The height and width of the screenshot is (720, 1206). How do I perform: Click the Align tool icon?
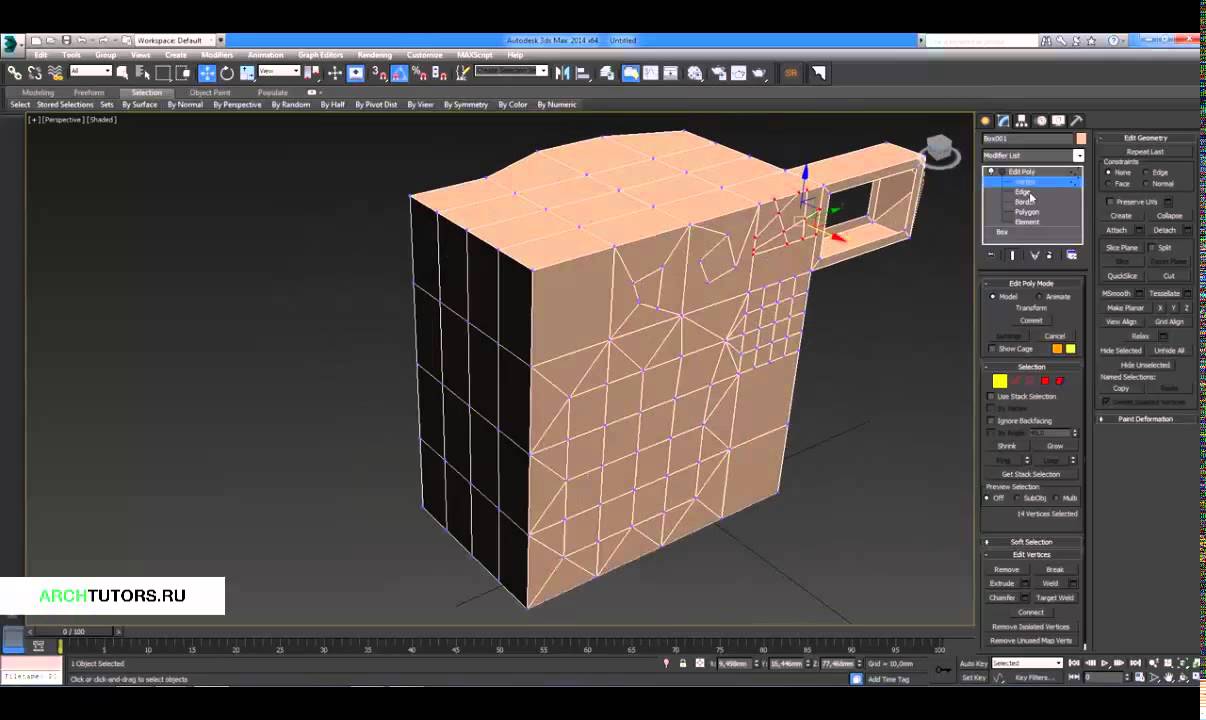(x=582, y=73)
